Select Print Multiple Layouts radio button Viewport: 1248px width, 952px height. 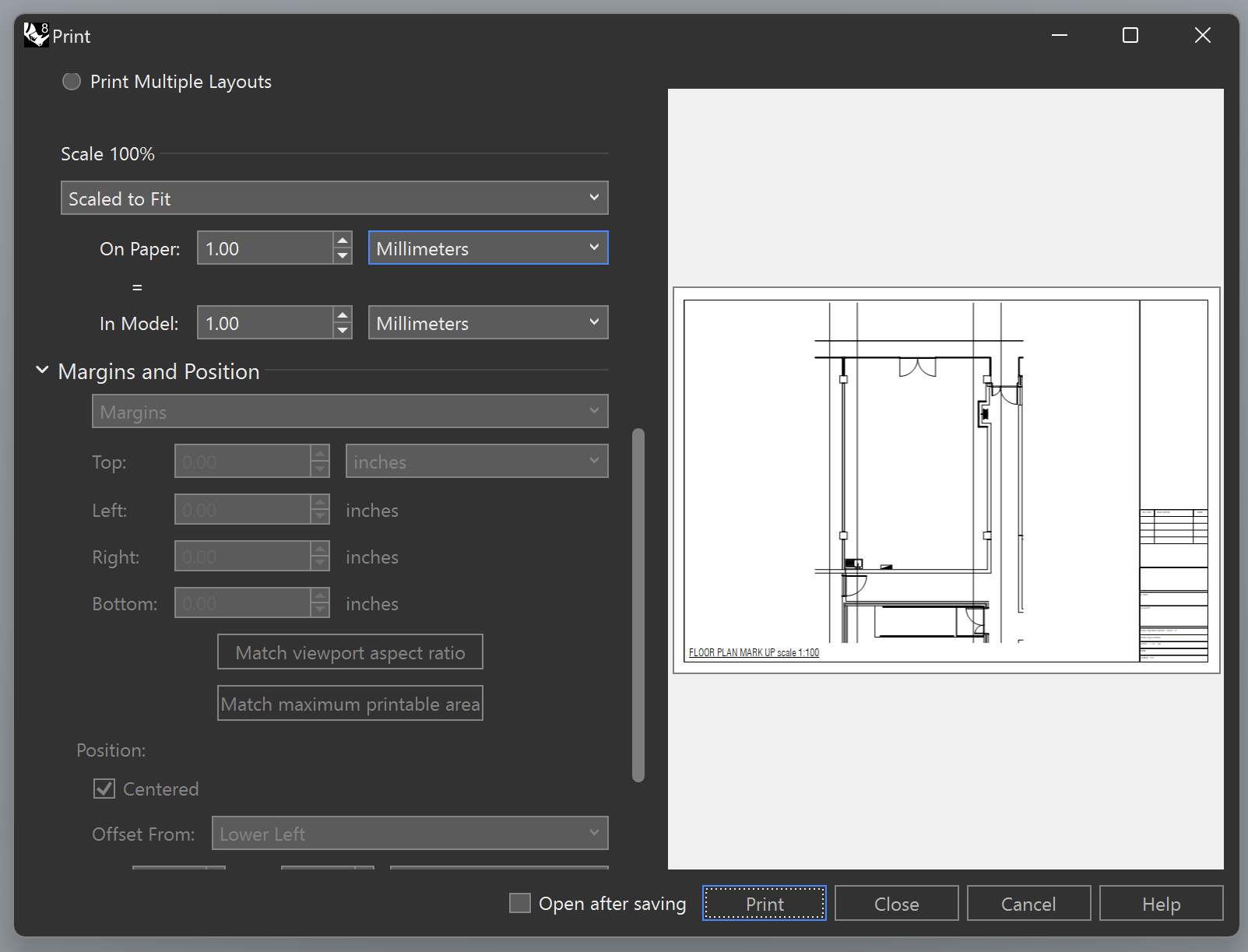point(72,82)
